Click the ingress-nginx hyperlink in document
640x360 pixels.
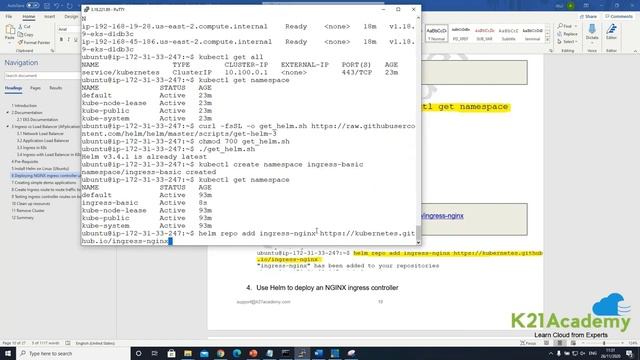point(442,216)
